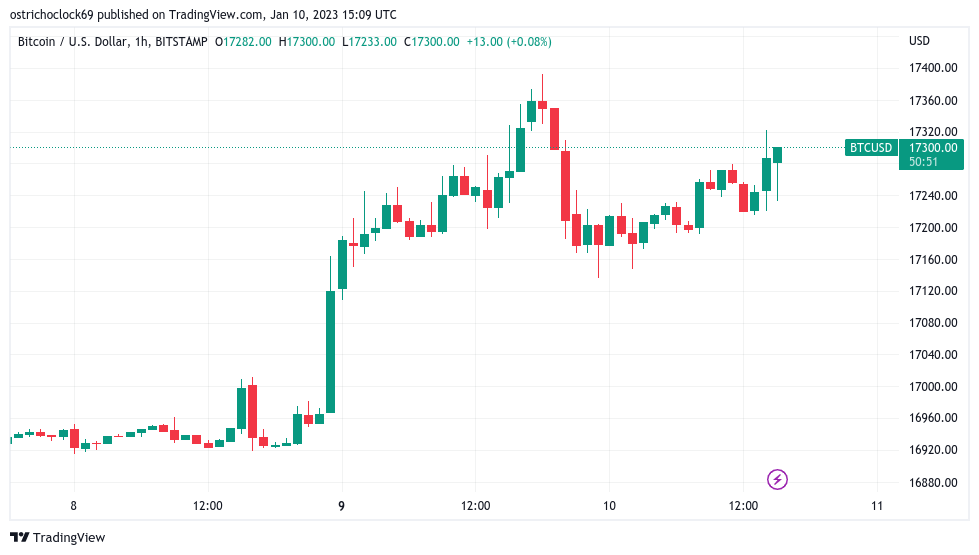Click the 17300.00 current price tag

click(x=933, y=148)
